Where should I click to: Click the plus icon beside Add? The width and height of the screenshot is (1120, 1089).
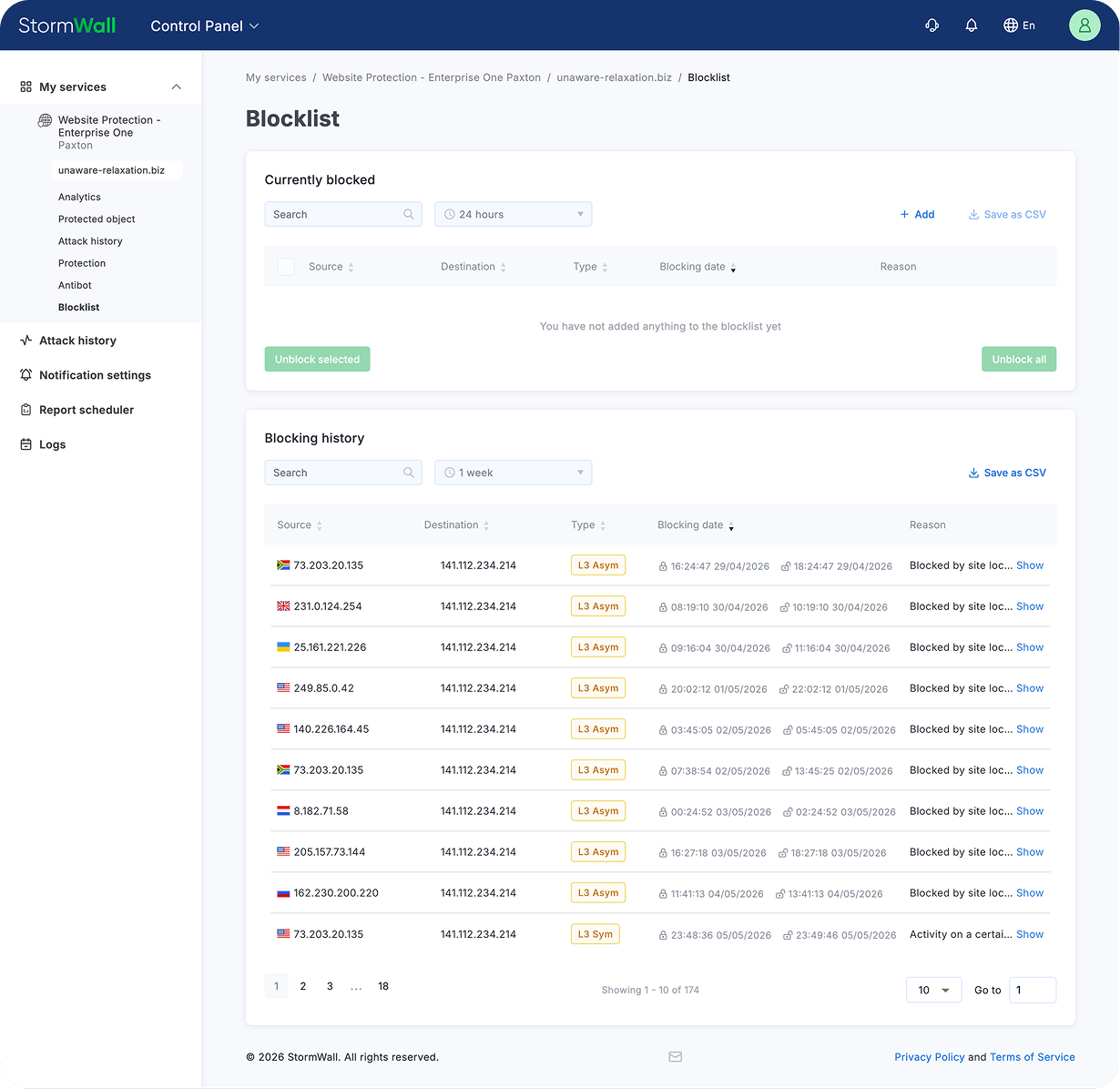point(904,215)
